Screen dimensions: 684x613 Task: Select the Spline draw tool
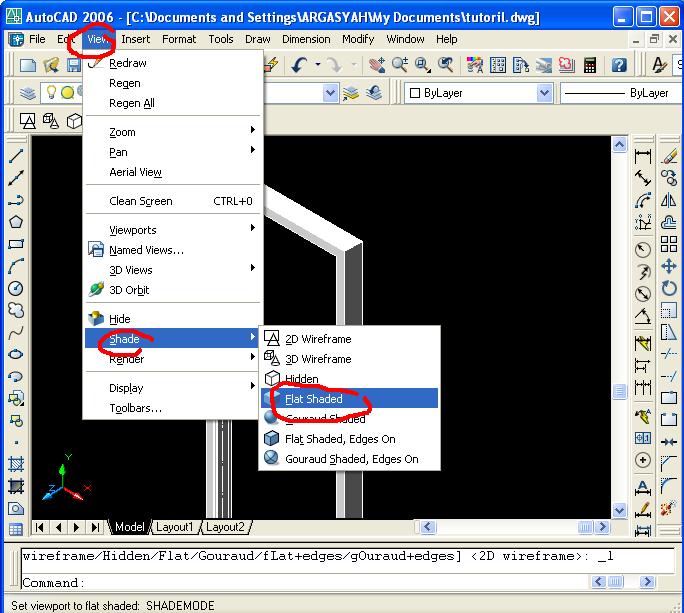point(16,332)
